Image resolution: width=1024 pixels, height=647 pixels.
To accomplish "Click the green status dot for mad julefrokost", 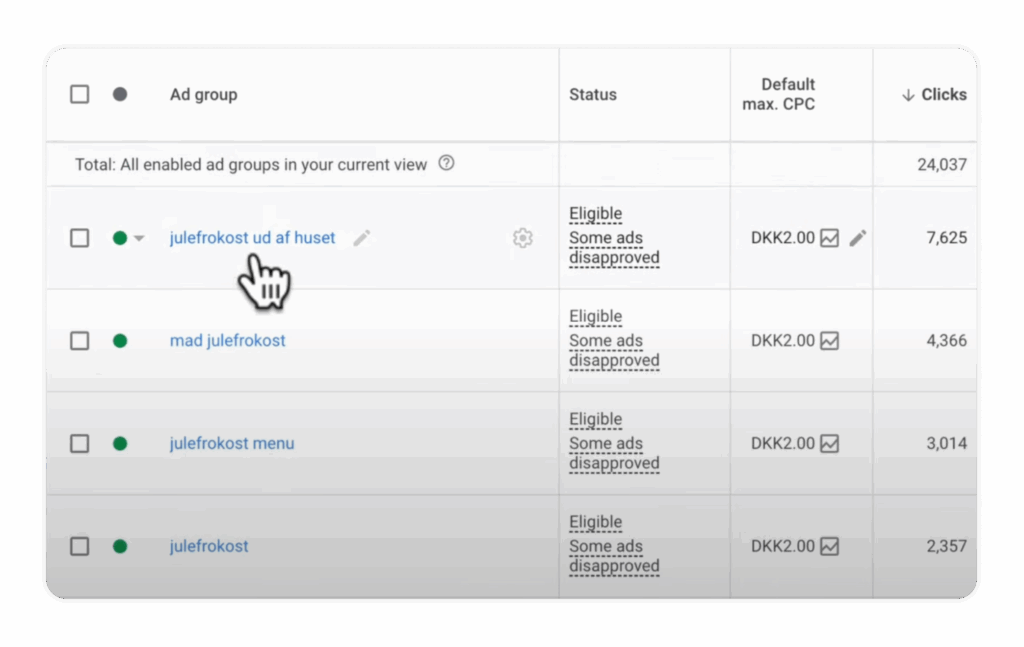I will coord(120,340).
